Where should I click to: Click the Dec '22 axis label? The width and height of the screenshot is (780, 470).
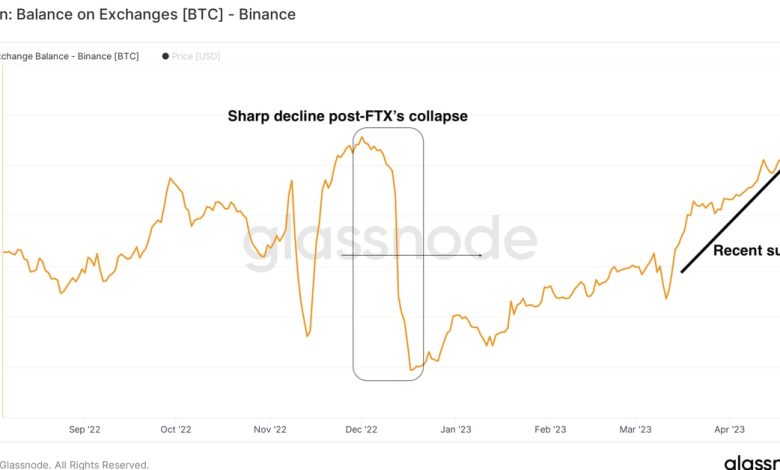tap(361, 429)
